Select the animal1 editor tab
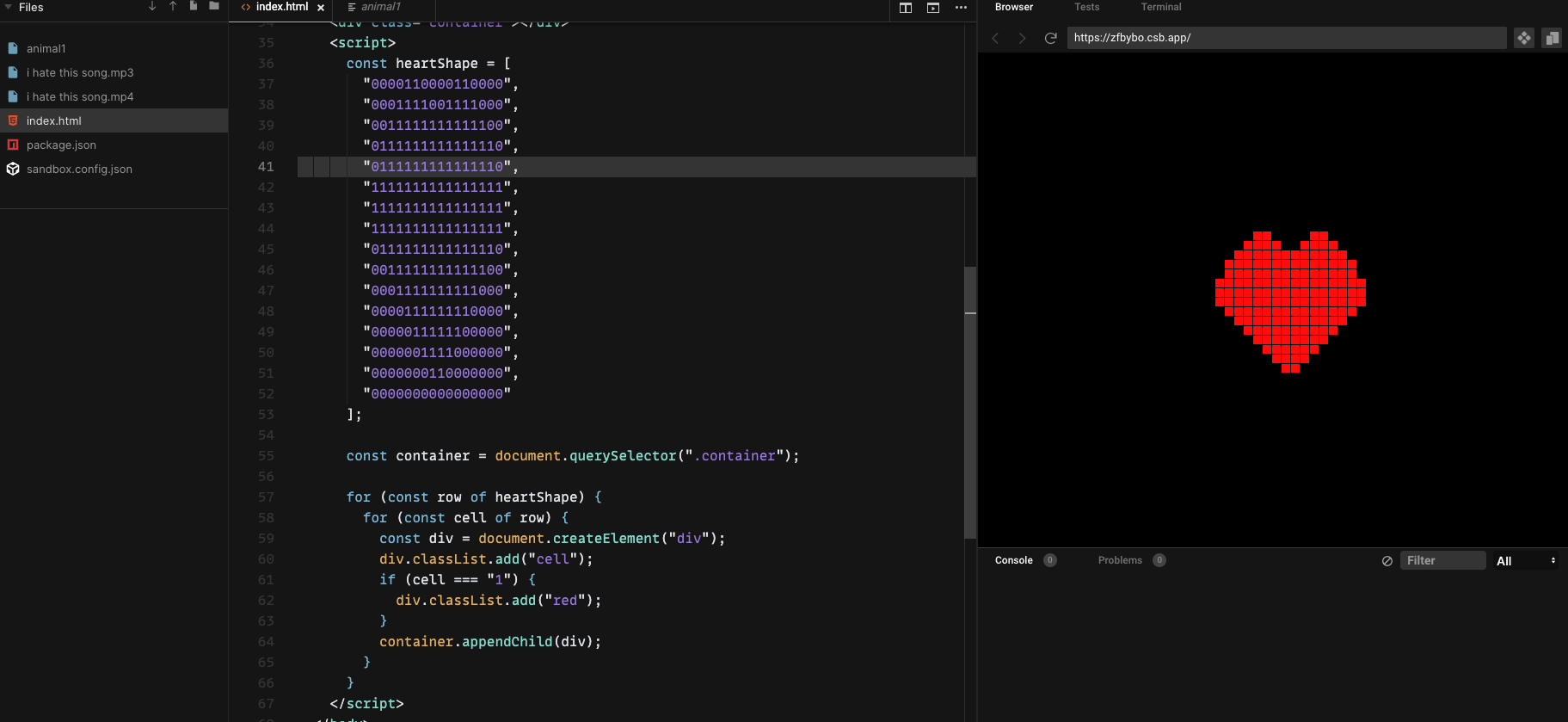Image resolution: width=1568 pixels, height=722 pixels. (380, 7)
